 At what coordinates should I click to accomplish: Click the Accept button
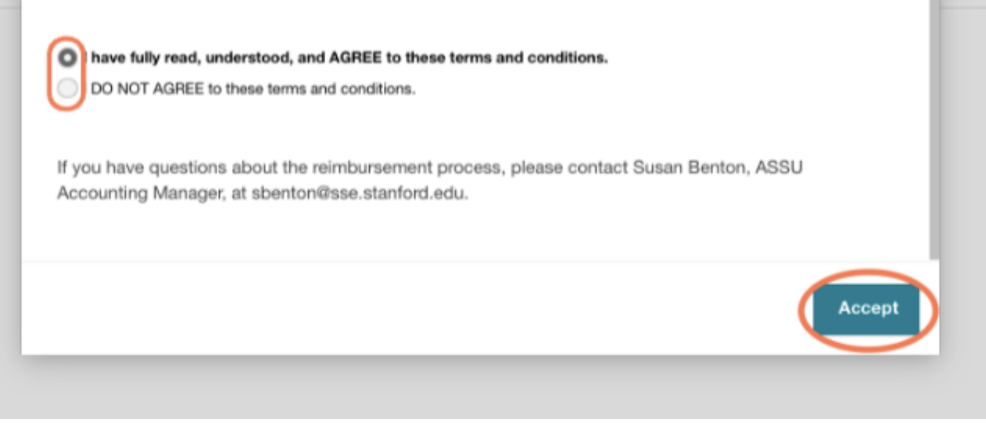(867, 308)
